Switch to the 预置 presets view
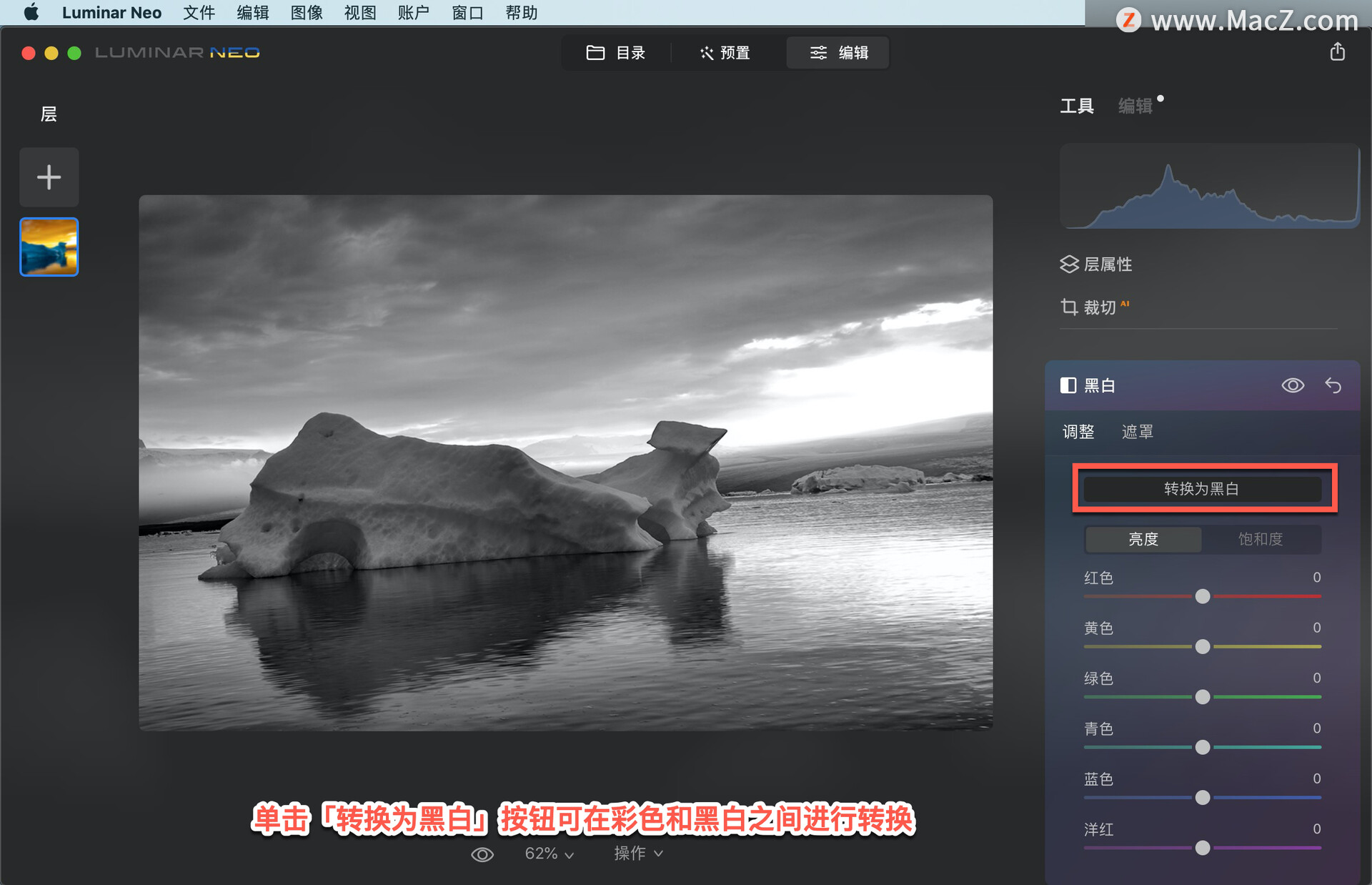 [725, 53]
